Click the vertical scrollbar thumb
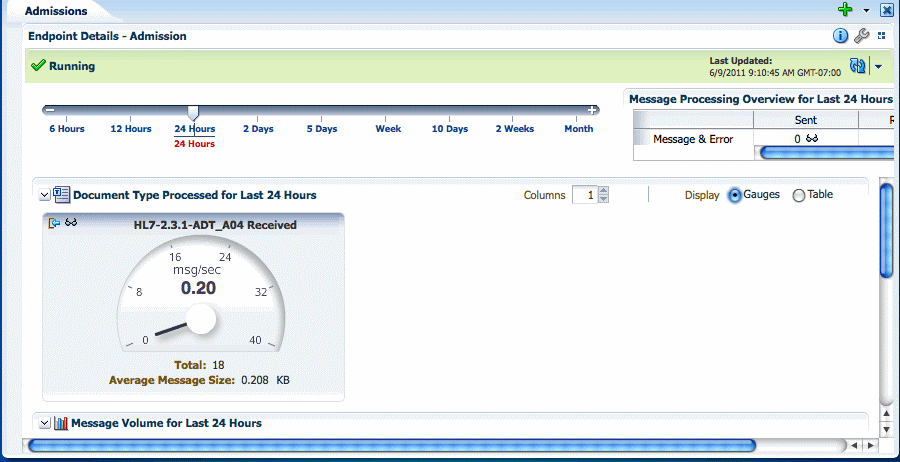This screenshot has height=462, width=900. 887,230
